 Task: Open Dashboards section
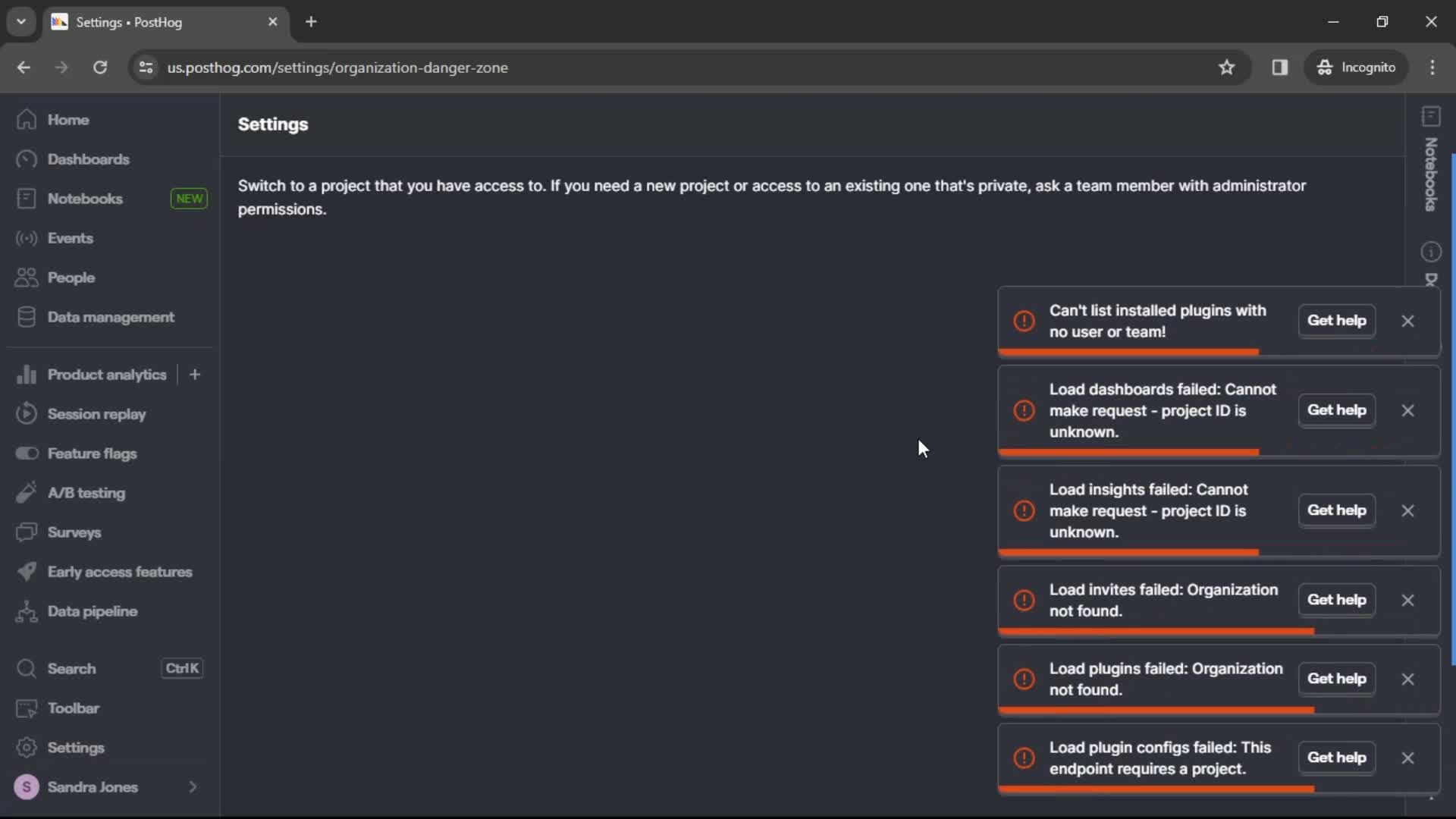(88, 159)
